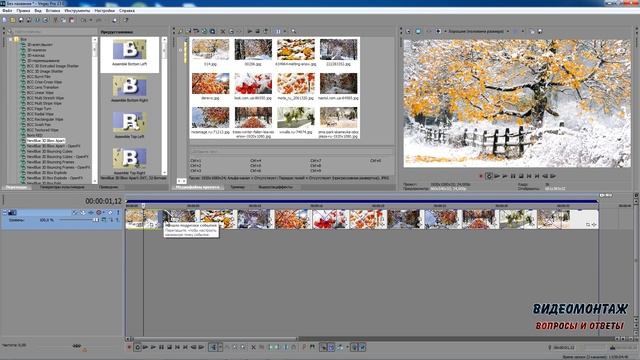Toggle Auto Ripple in timeline toolbar
This screenshot has height=360, width=640.
tap(340, 347)
